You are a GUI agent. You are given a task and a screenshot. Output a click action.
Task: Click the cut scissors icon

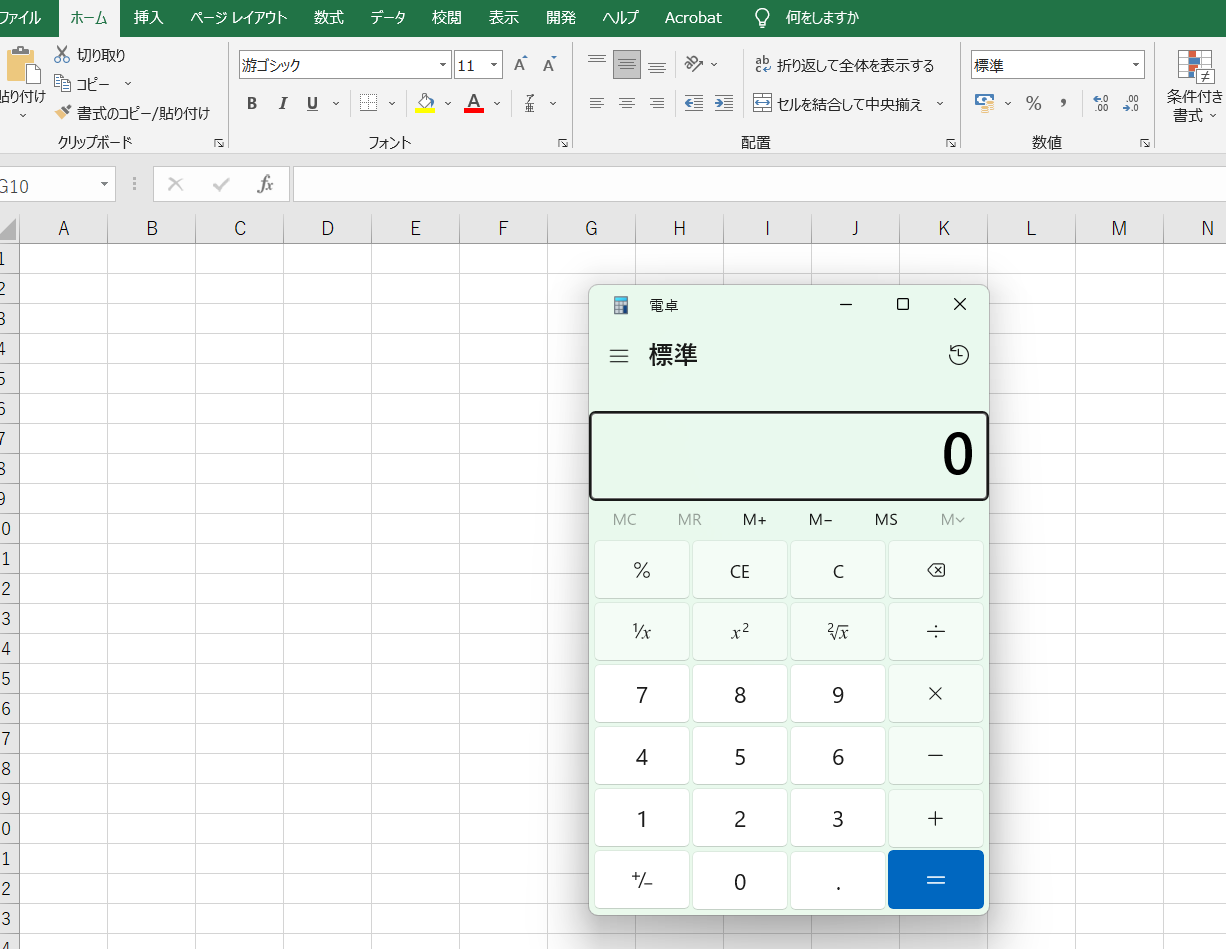[63, 55]
